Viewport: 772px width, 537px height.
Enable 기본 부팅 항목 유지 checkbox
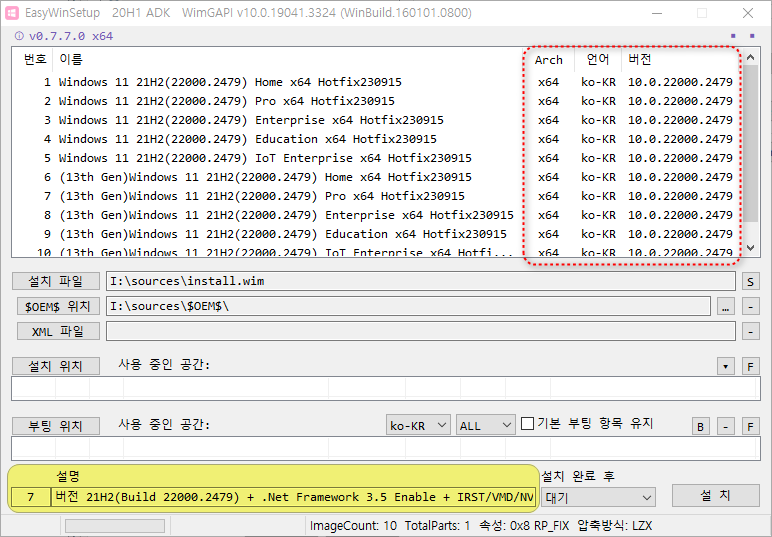click(x=527, y=424)
